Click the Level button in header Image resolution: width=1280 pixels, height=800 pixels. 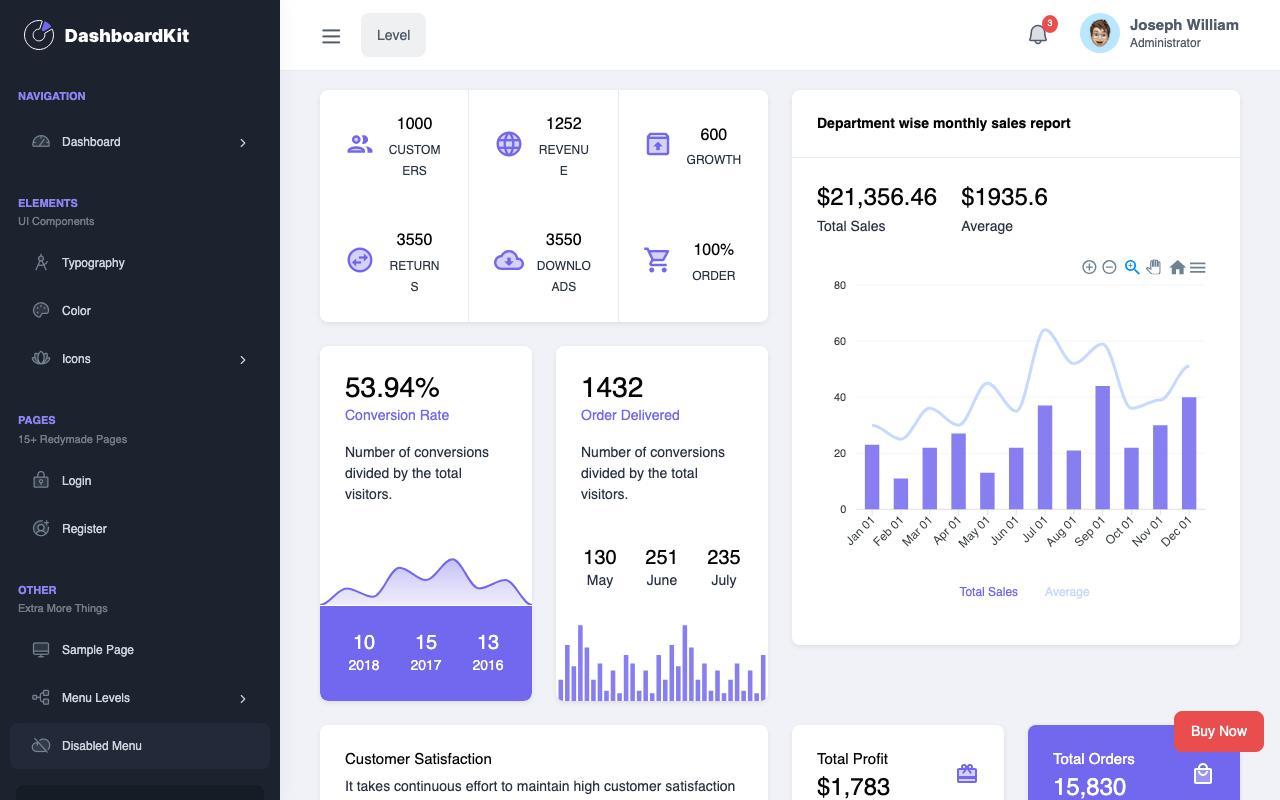(393, 35)
